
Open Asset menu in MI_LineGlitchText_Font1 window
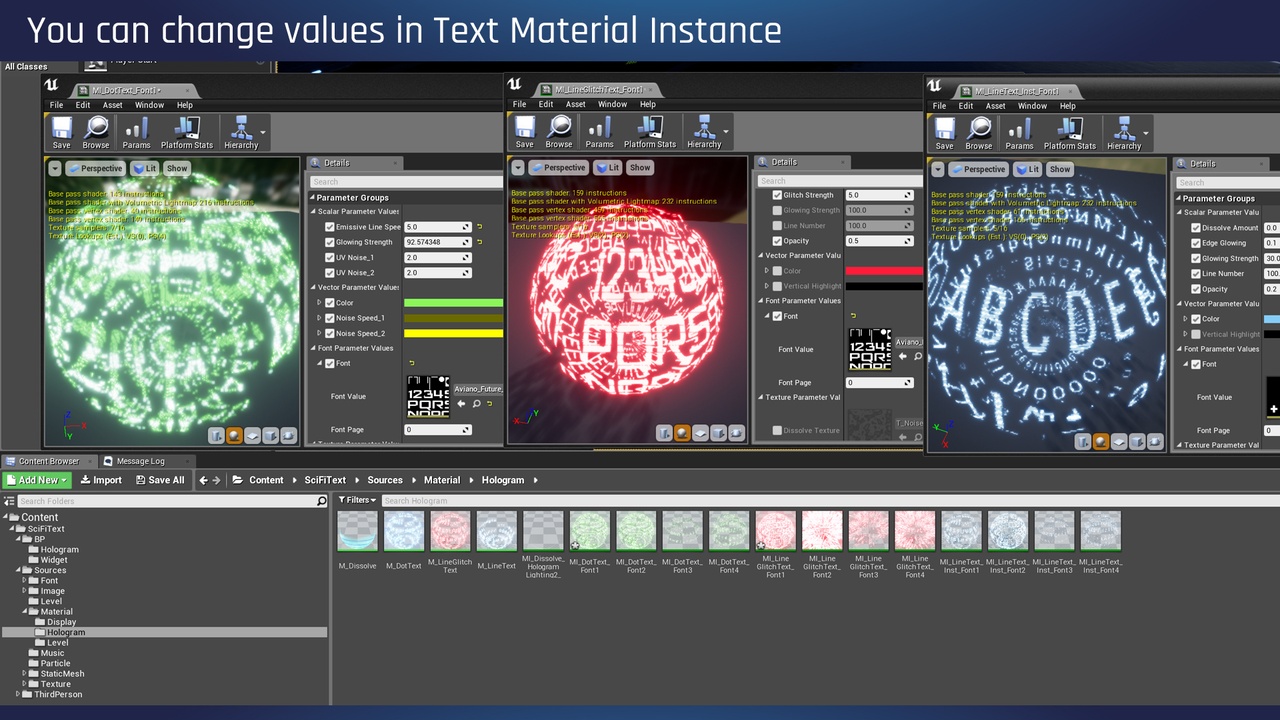pyautogui.click(x=576, y=104)
